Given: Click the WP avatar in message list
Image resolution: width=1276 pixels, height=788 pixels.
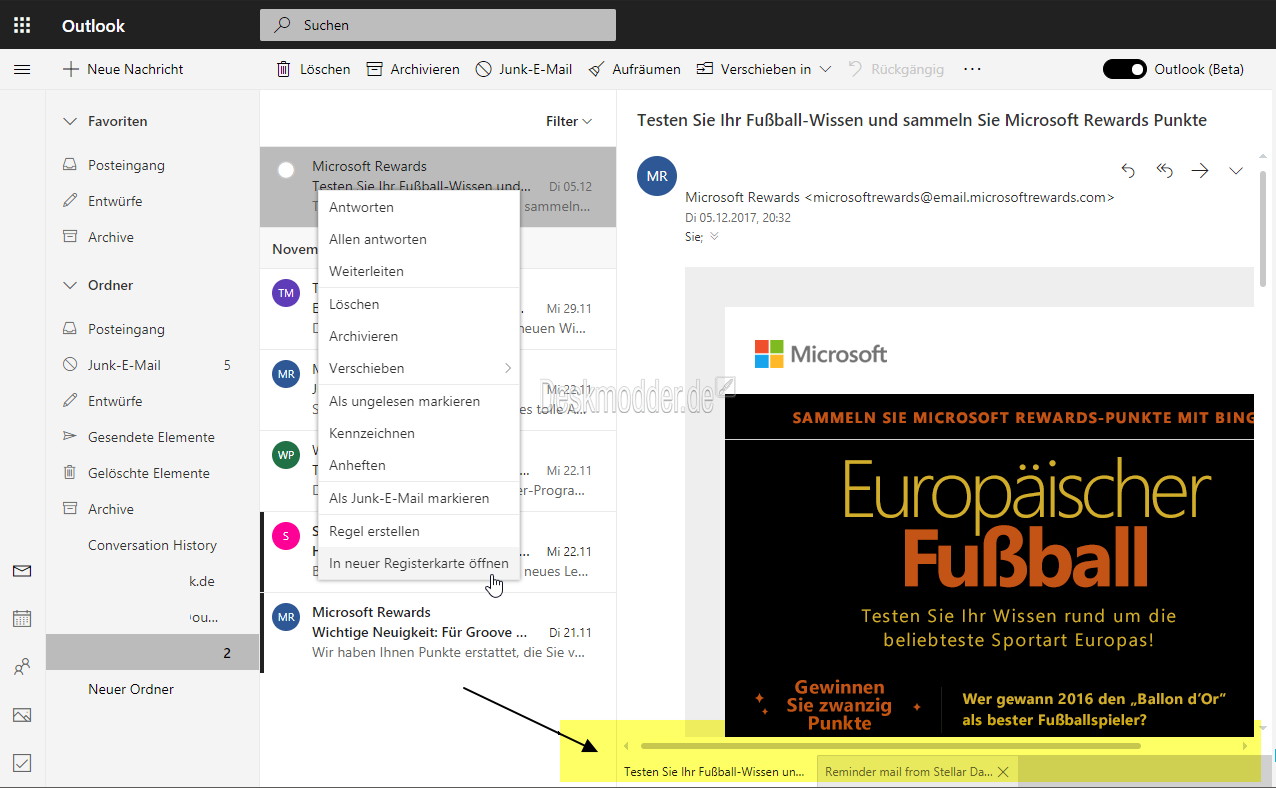Looking at the screenshot, I should point(286,455).
